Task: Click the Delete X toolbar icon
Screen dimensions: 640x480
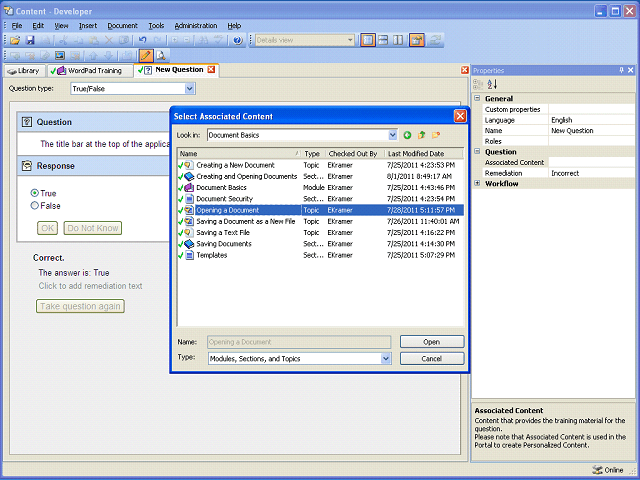Action: click(109, 40)
